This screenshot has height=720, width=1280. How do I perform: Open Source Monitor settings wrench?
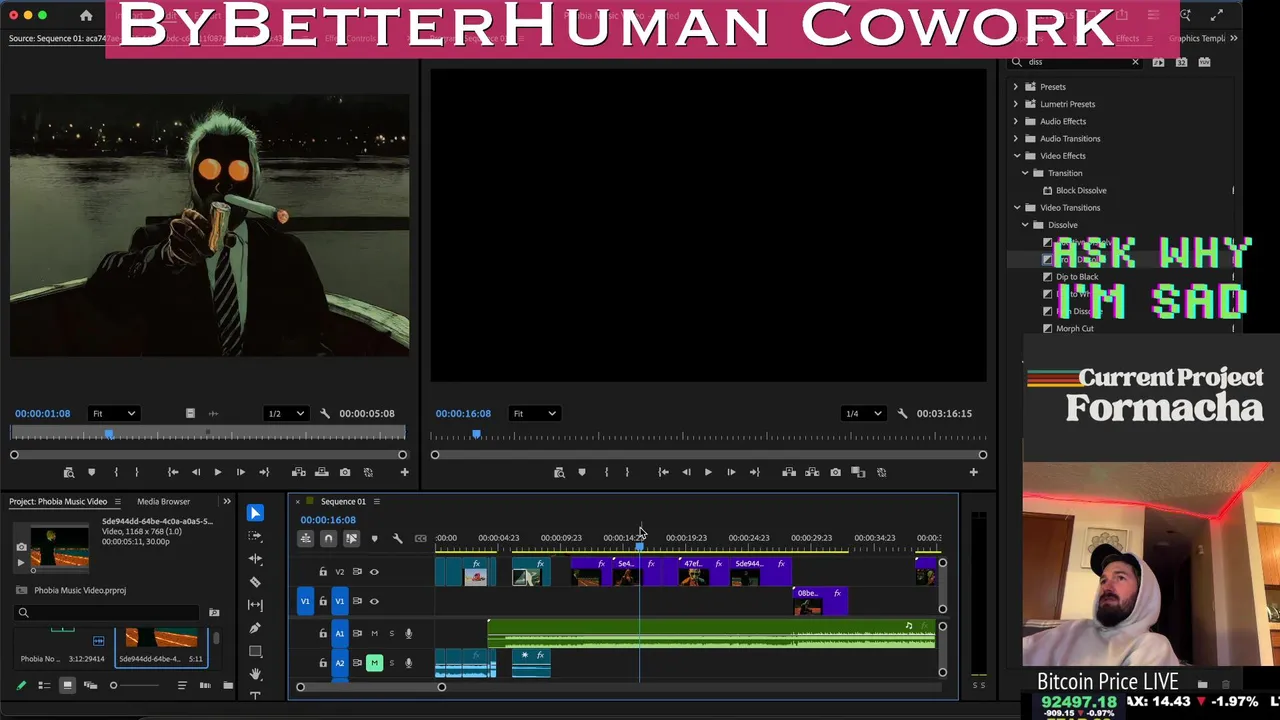pos(324,413)
